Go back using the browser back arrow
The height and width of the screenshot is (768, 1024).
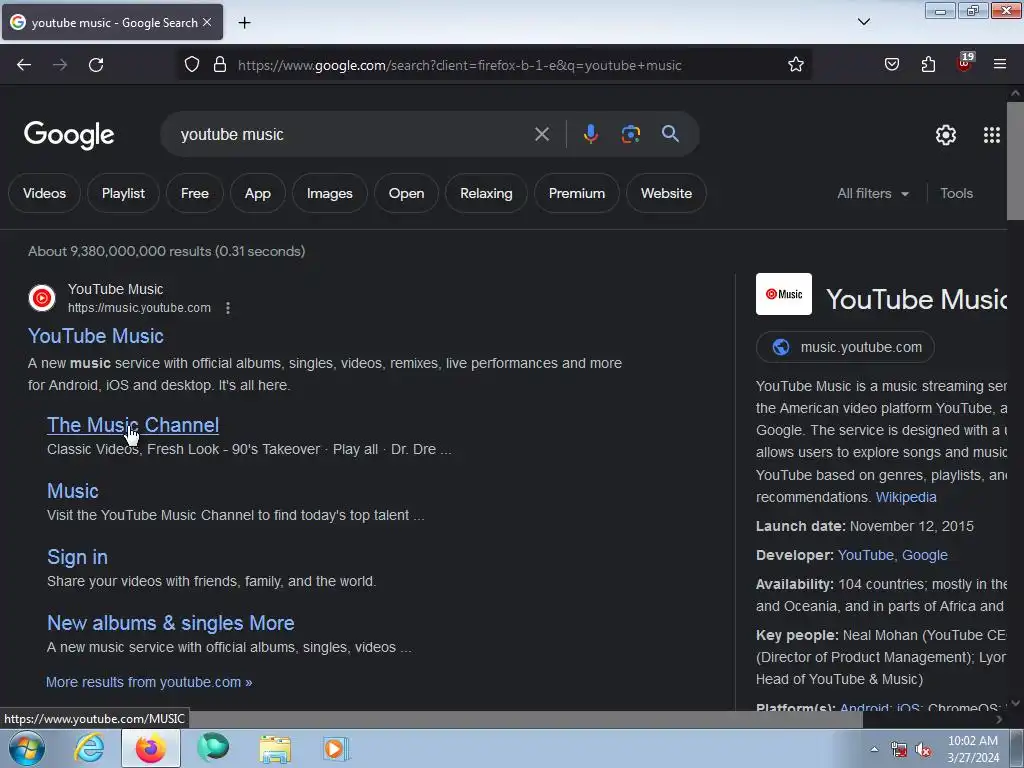point(24,65)
